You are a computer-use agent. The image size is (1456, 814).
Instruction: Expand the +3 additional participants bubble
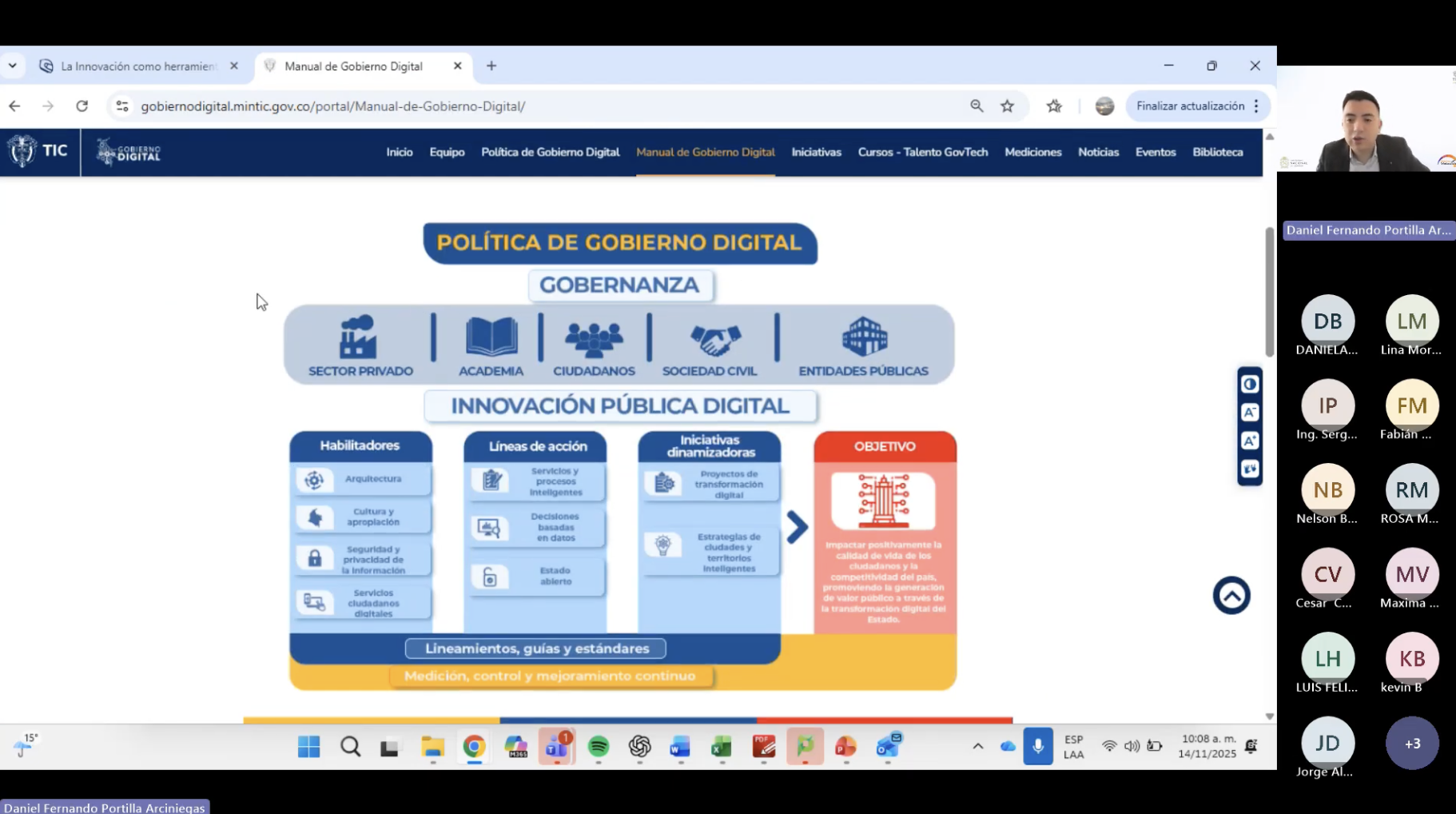[1412, 744]
